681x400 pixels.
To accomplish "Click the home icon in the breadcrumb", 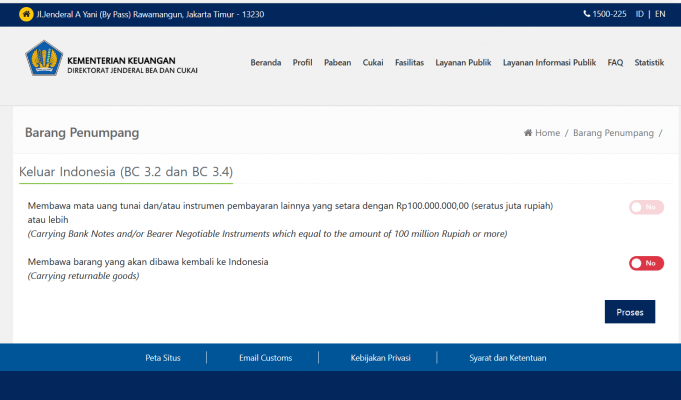I will pyautogui.click(x=528, y=133).
